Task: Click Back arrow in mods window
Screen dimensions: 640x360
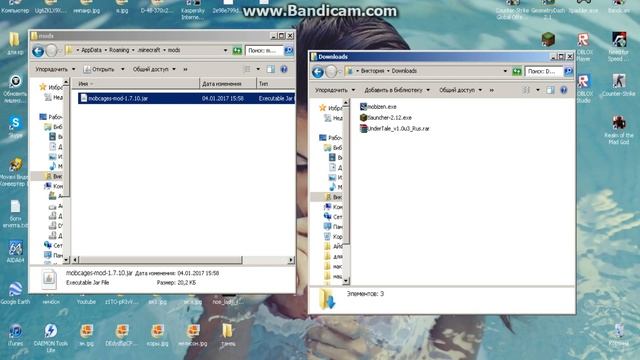Action: [x=38, y=51]
